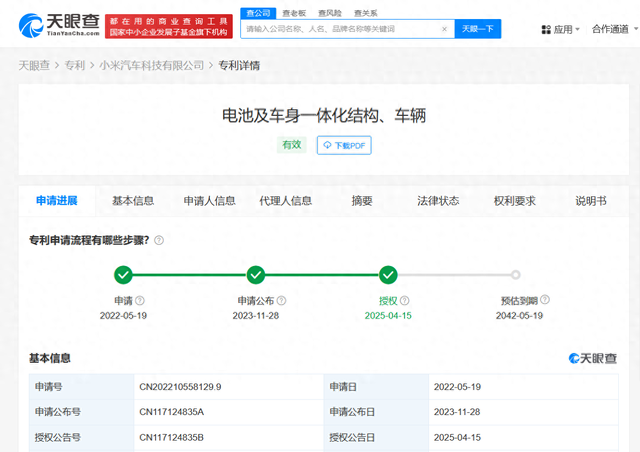This screenshot has width=640, height=452.
Task: Select the 法律状态 tab
Action: click(438, 201)
